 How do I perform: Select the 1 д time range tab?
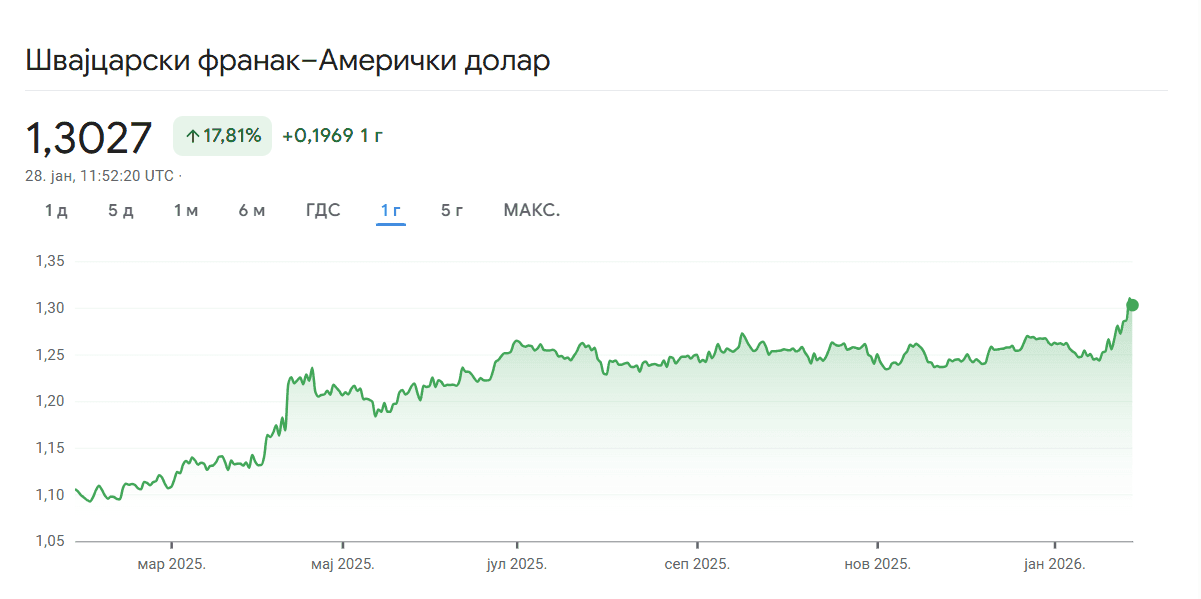[x=56, y=210]
